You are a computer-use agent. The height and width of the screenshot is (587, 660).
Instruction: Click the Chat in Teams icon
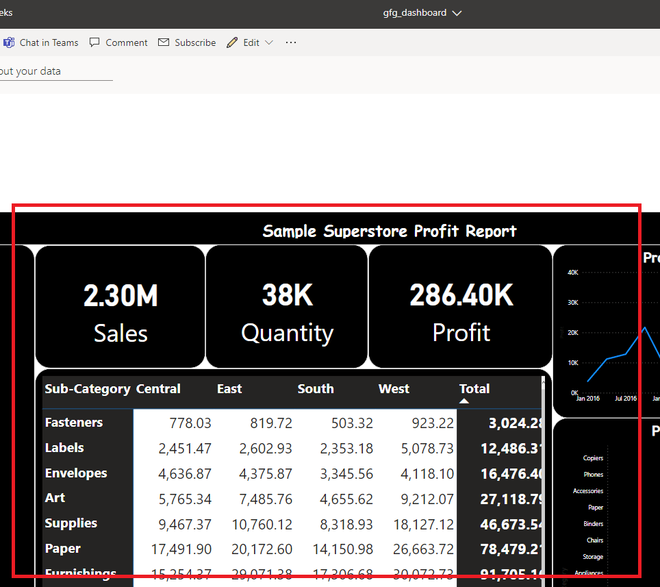point(9,43)
